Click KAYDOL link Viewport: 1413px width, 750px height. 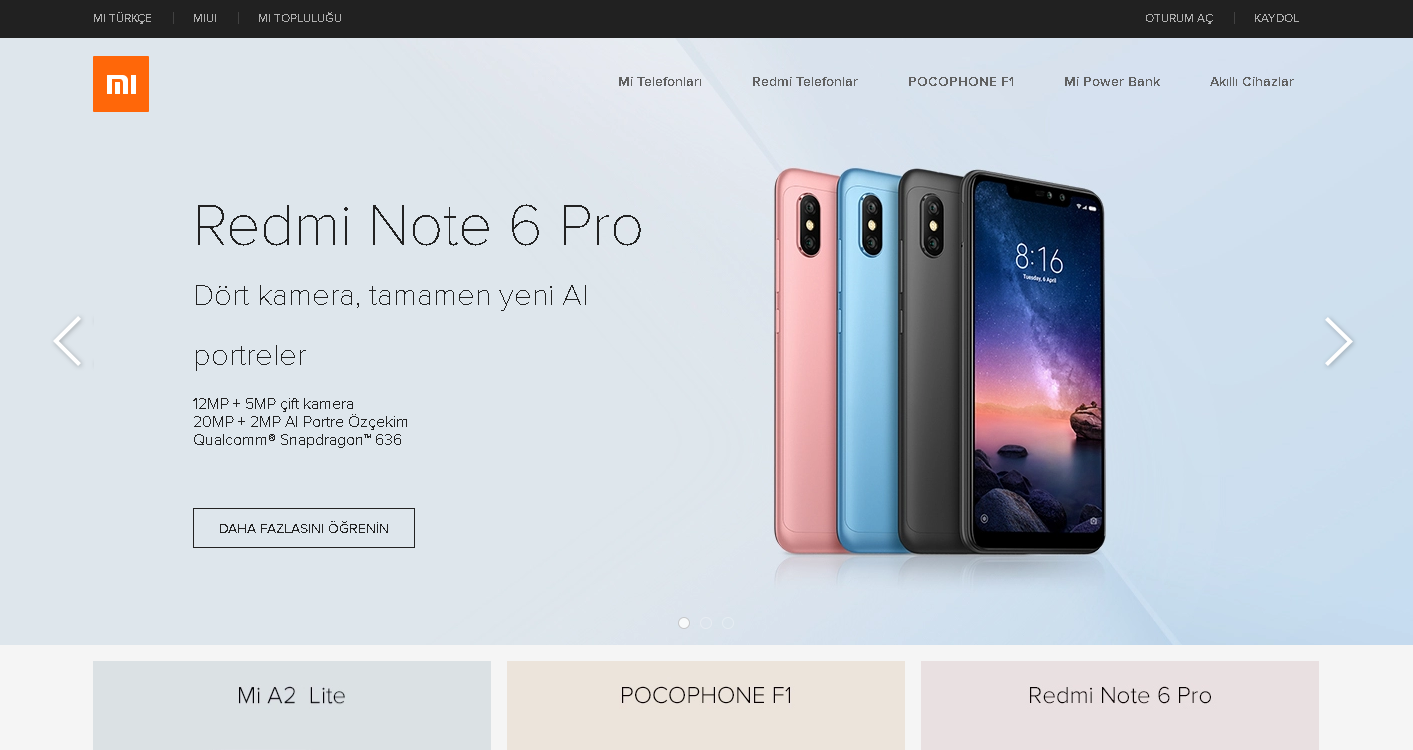coord(1277,18)
